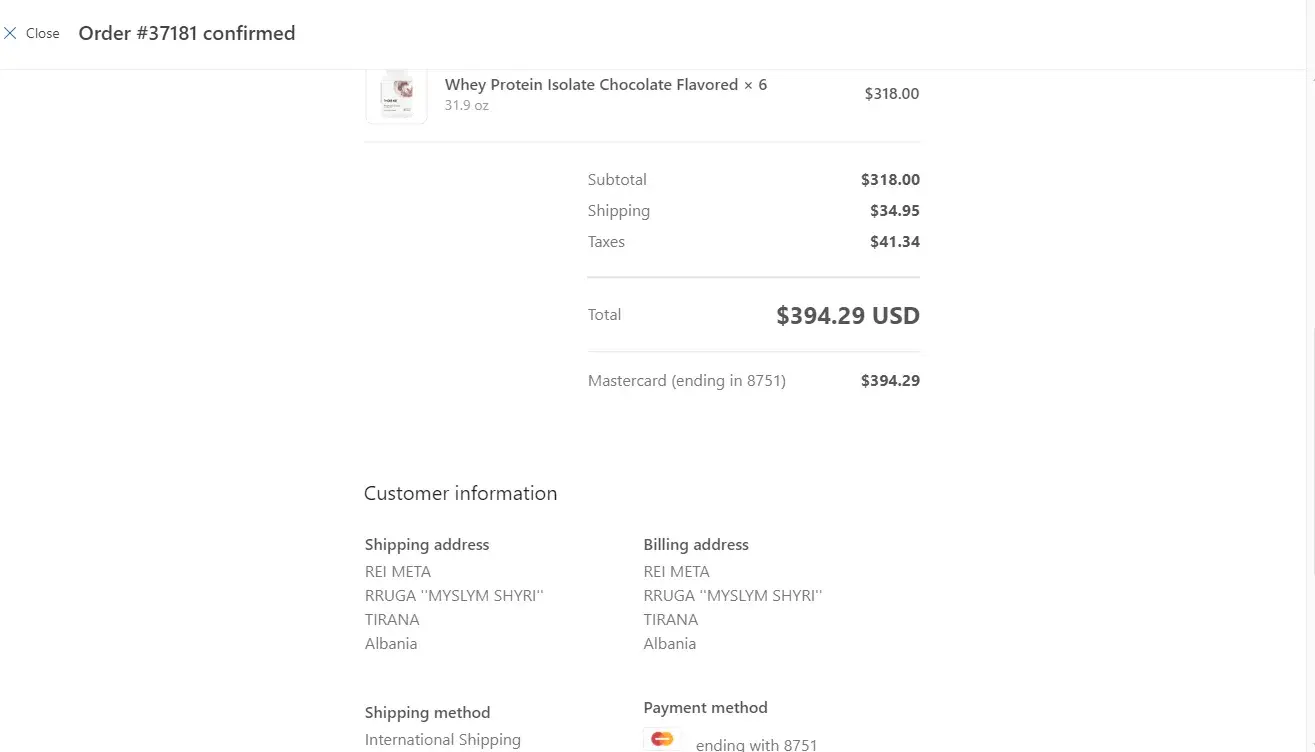Click the Shipping address heading
This screenshot has width=1315, height=752.
point(427,545)
